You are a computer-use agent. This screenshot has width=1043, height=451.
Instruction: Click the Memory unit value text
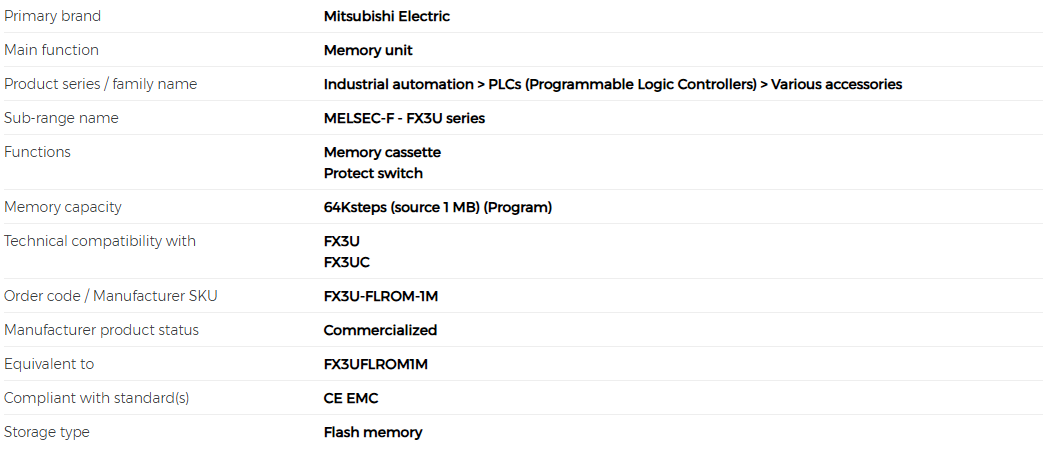(367, 50)
